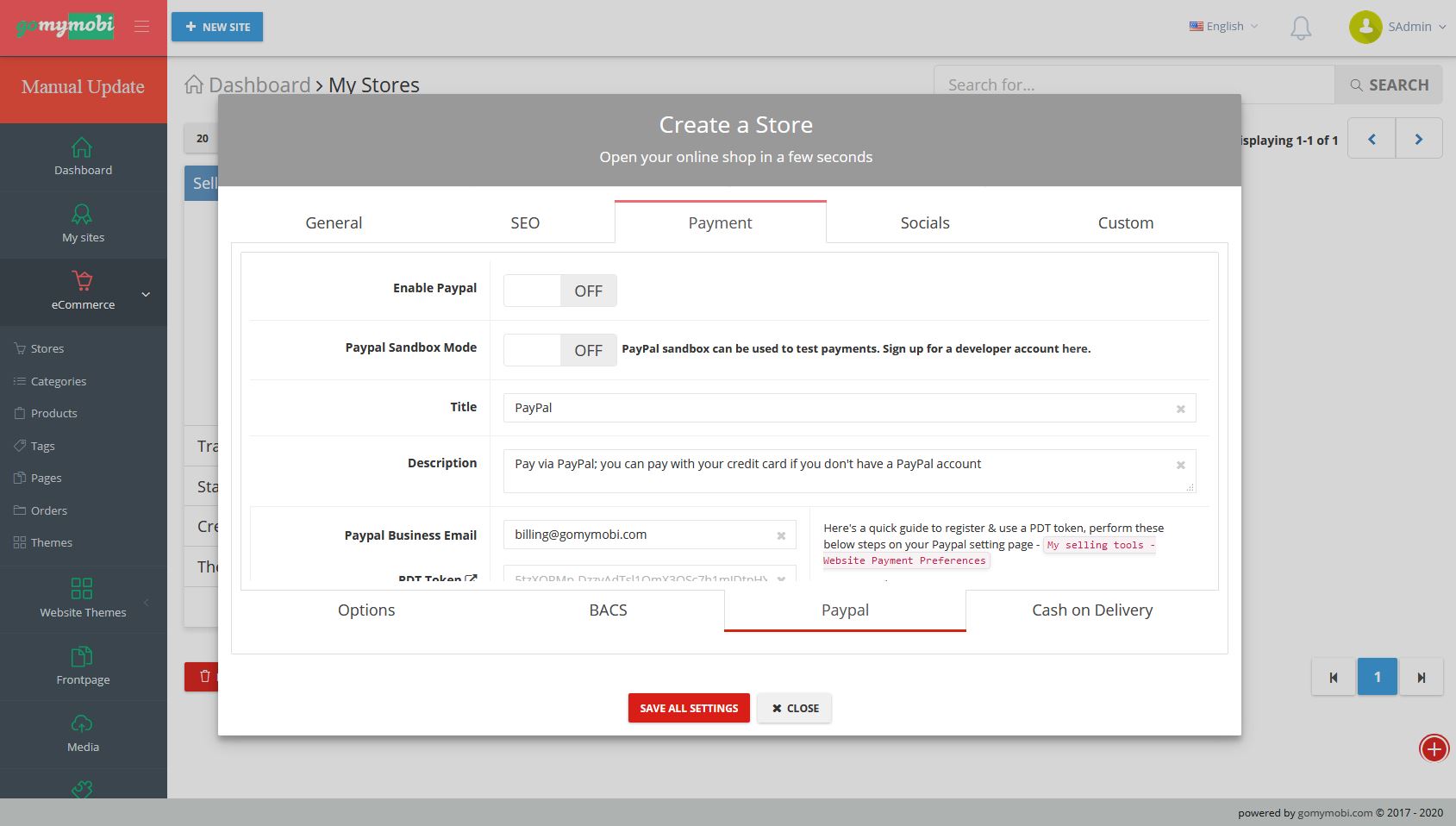
Task: Open Website Themes in the sidebar
Action: click(x=83, y=599)
